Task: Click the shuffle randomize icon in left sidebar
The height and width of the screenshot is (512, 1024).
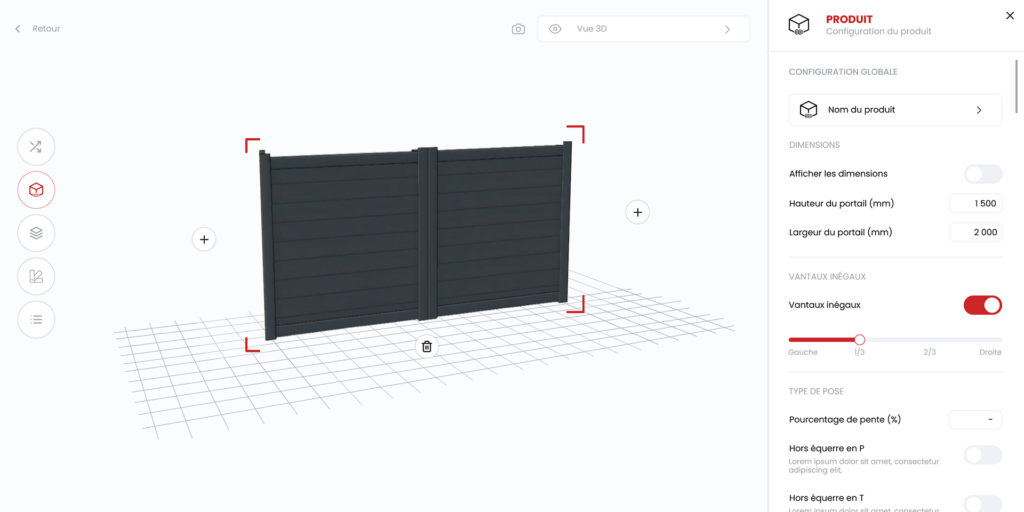Action: click(x=36, y=147)
